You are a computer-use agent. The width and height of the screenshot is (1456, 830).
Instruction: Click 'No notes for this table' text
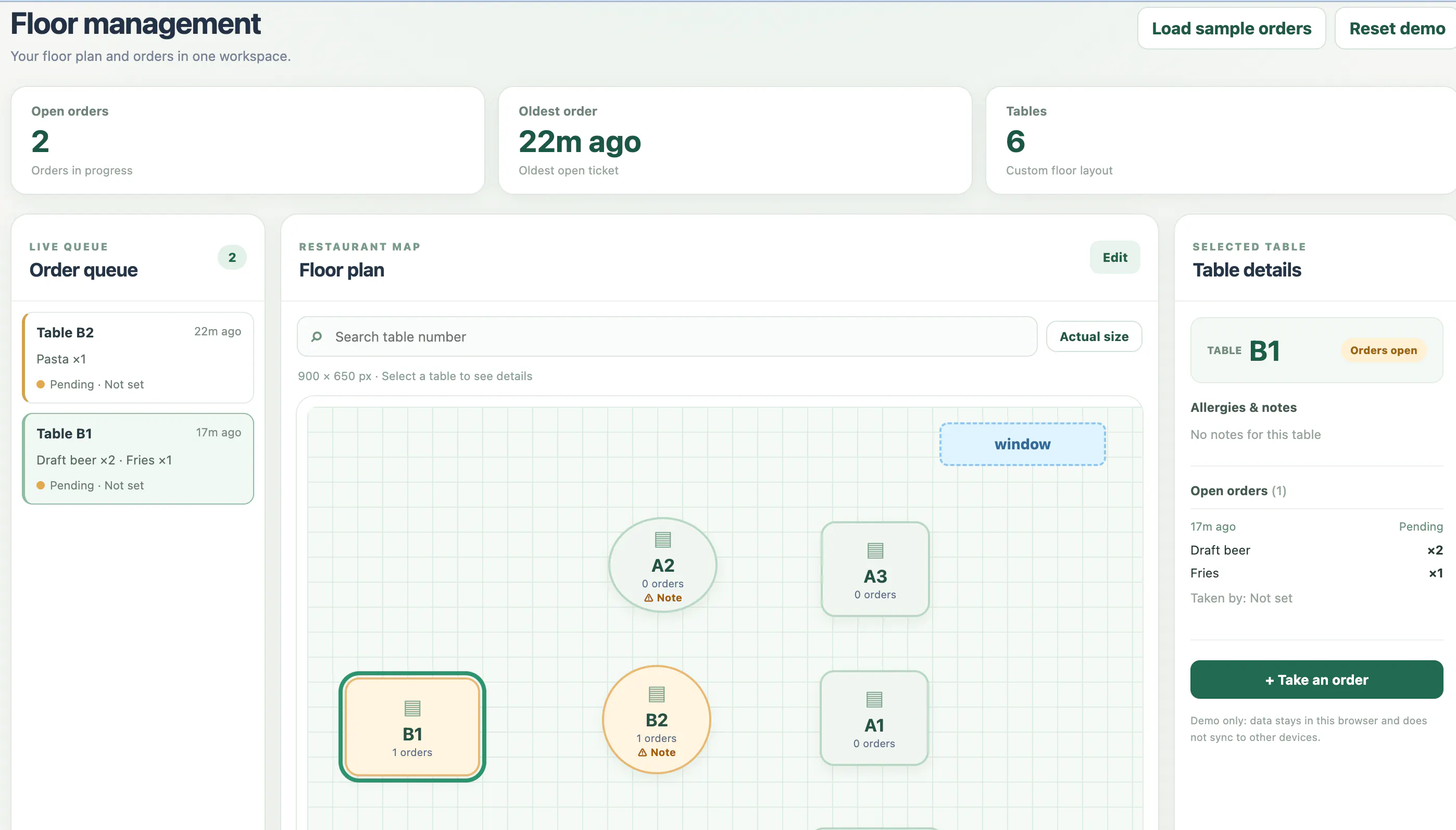[x=1256, y=434]
